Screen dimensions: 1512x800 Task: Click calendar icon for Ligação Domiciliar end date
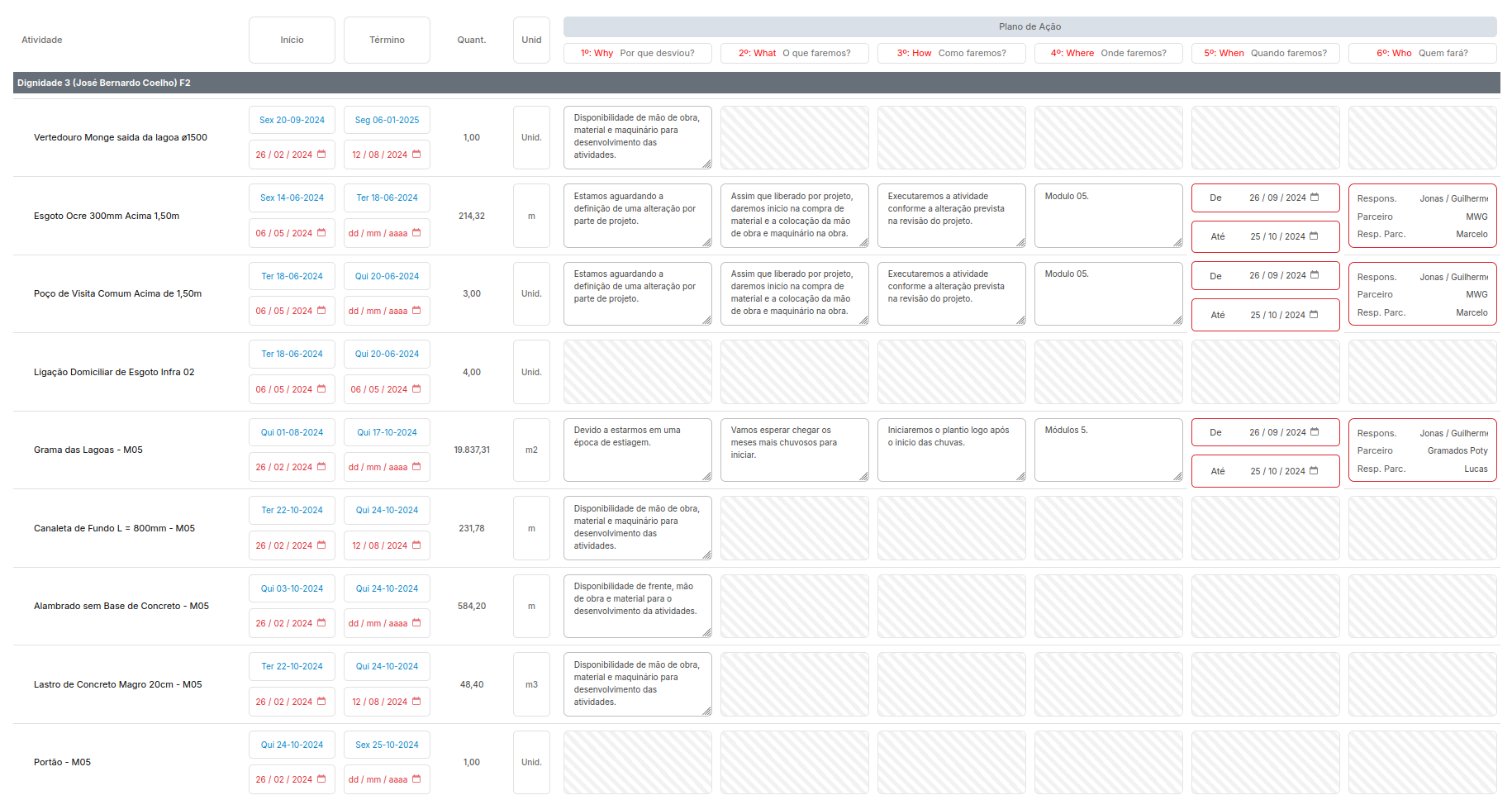click(416, 389)
